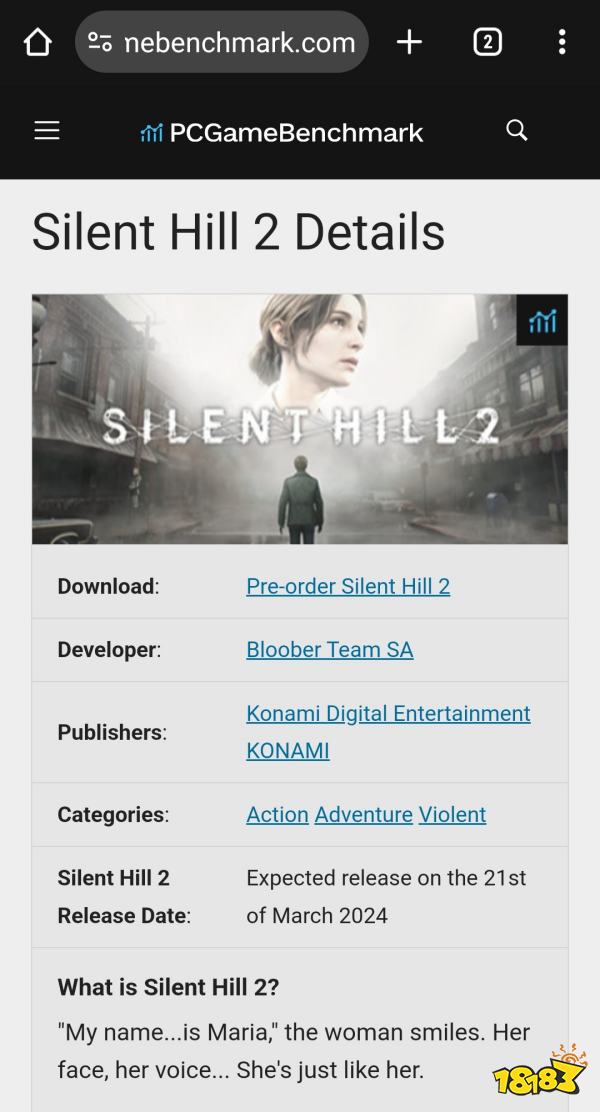
Task: Click the PCGameBenchmark bar chart logo icon
Action: pyautogui.click(x=152, y=132)
